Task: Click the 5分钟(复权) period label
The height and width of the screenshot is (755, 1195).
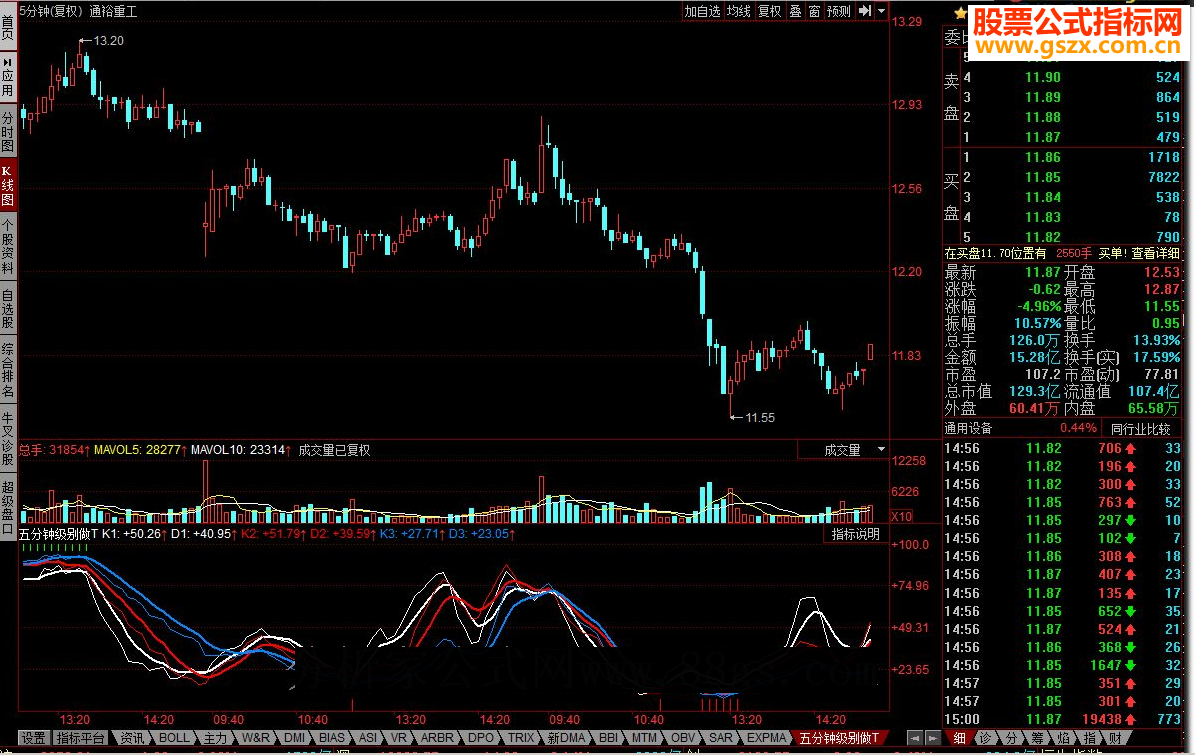Action: click(x=51, y=11)
